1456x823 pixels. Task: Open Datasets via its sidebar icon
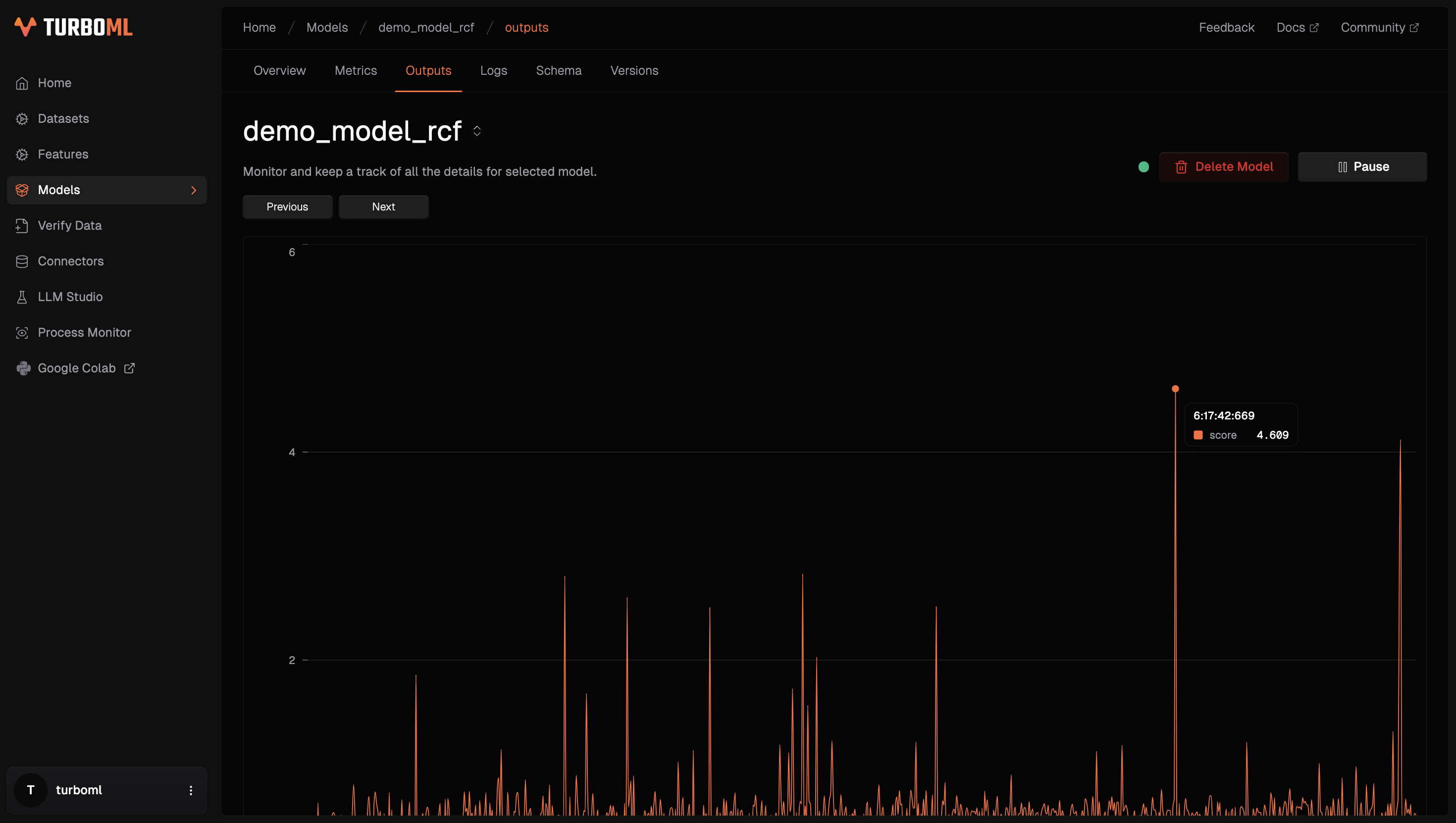click(x=22, y=119)
